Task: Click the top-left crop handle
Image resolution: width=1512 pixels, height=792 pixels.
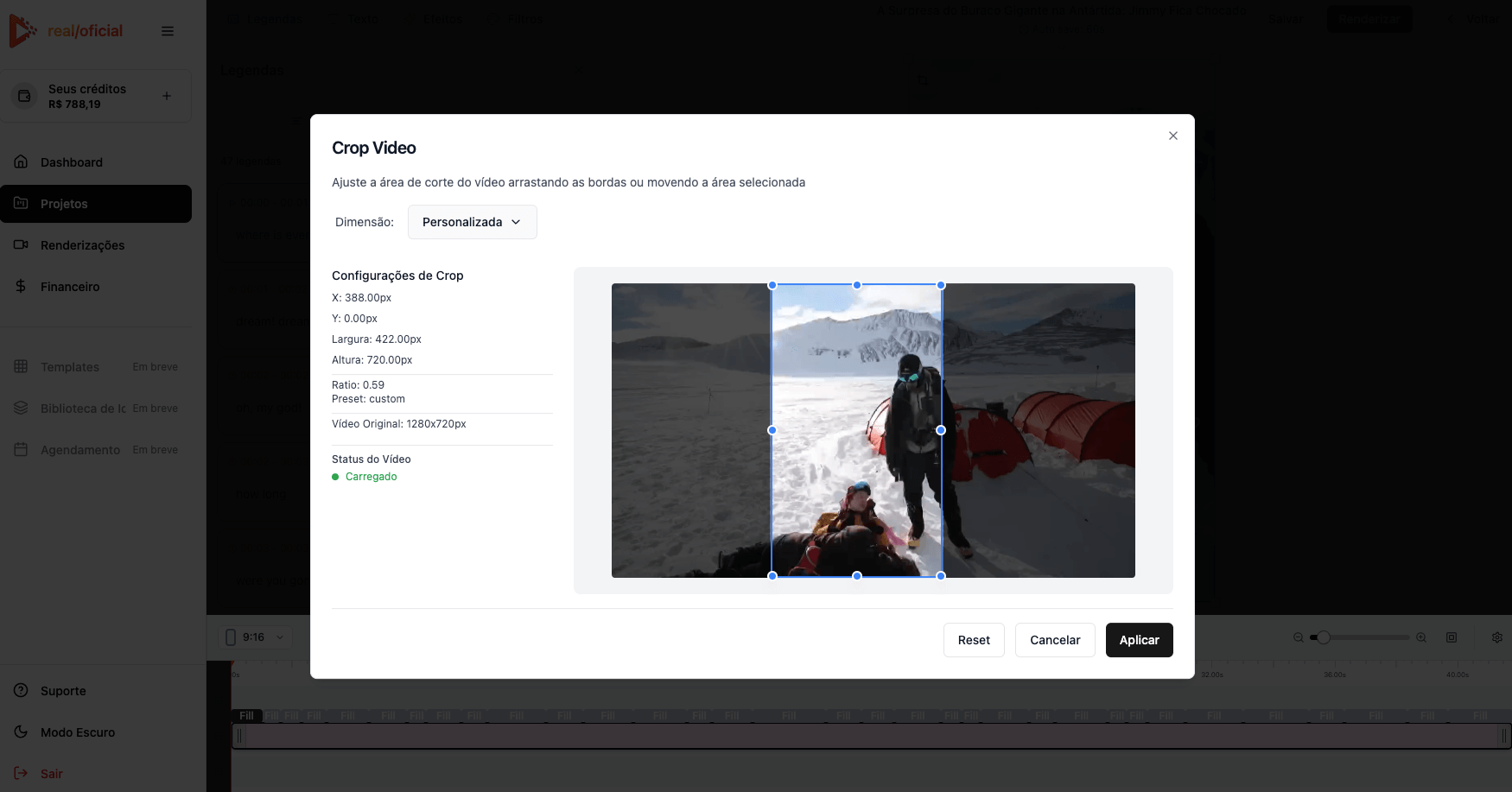Action: (772, 285)
